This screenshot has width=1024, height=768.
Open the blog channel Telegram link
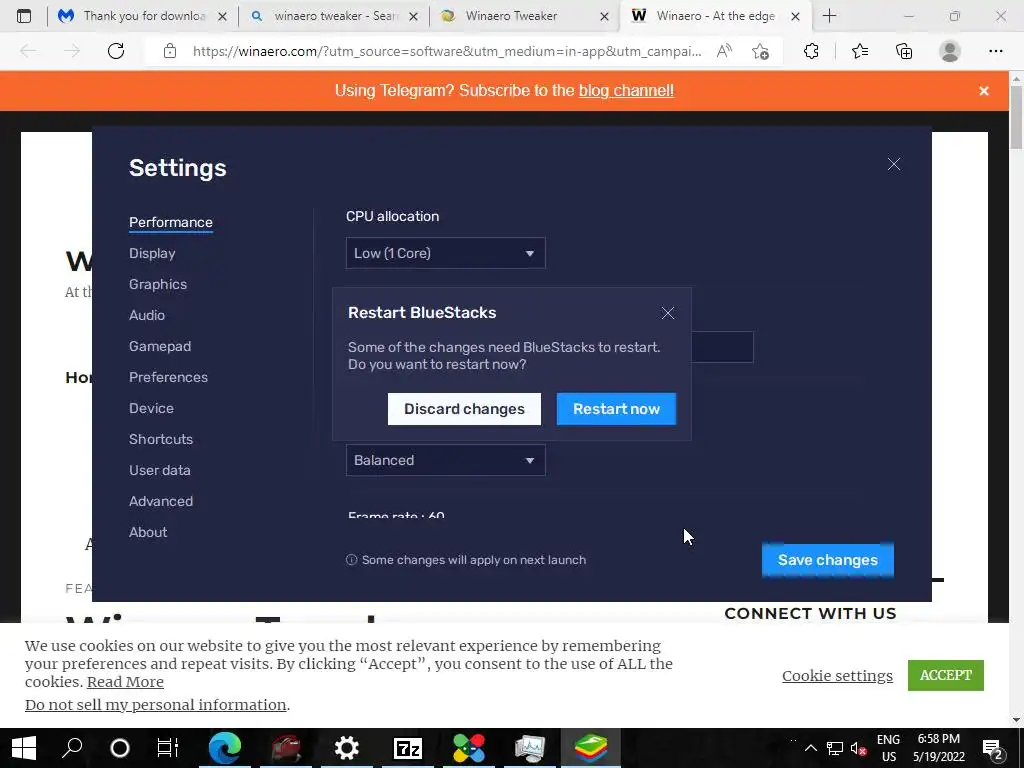[626, 91]
